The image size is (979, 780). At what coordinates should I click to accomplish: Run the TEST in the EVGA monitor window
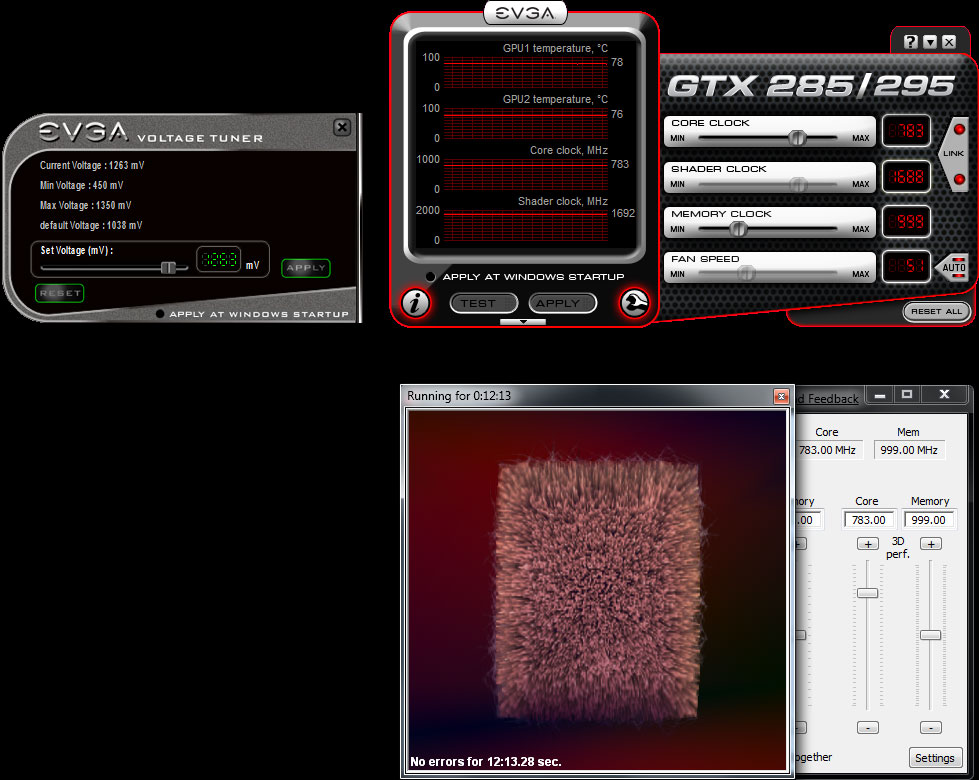[483, 302]
